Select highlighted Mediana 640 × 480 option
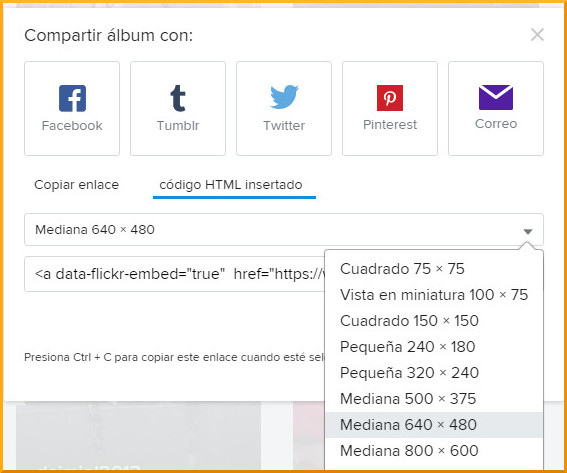The image size is (567, 473). pos(434,425)
